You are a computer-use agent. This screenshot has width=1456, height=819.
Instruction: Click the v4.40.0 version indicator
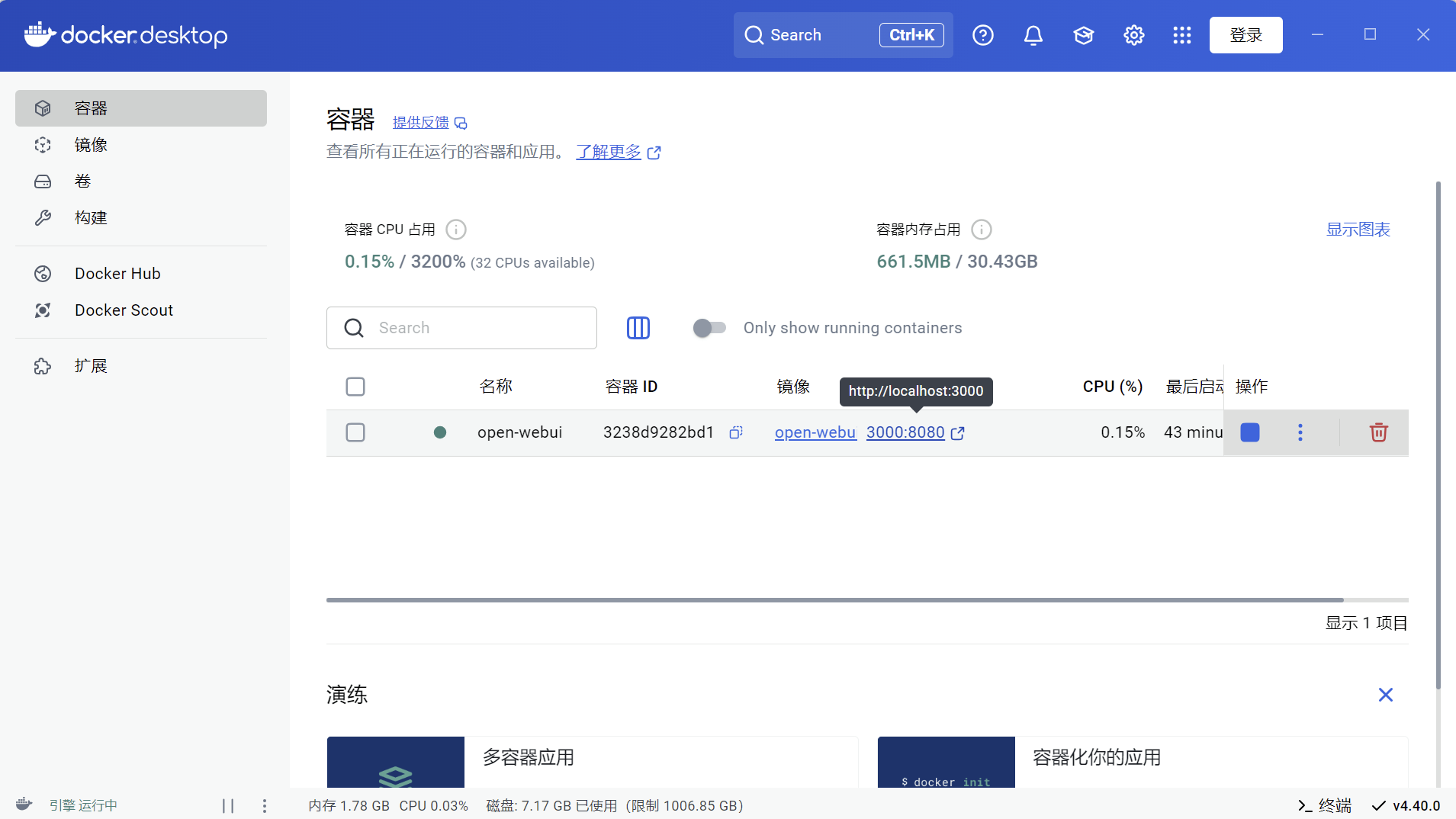pos(1406,806)
